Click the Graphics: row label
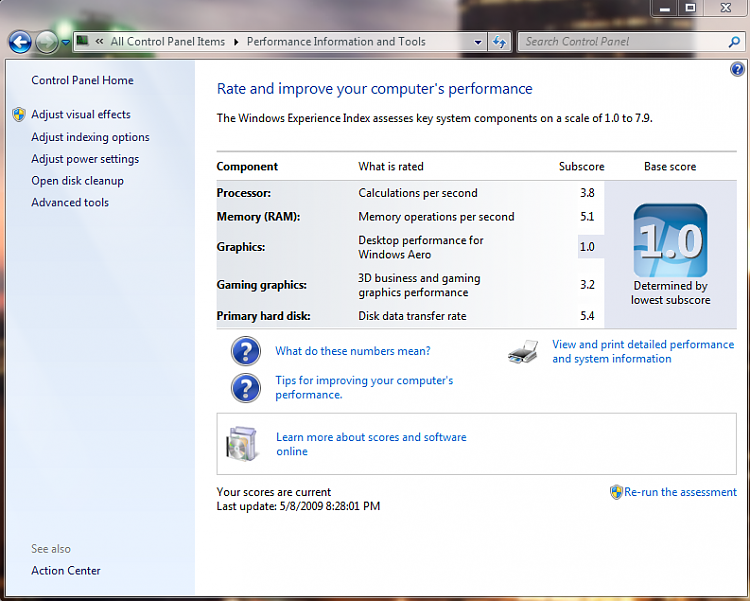 point(241,247)
